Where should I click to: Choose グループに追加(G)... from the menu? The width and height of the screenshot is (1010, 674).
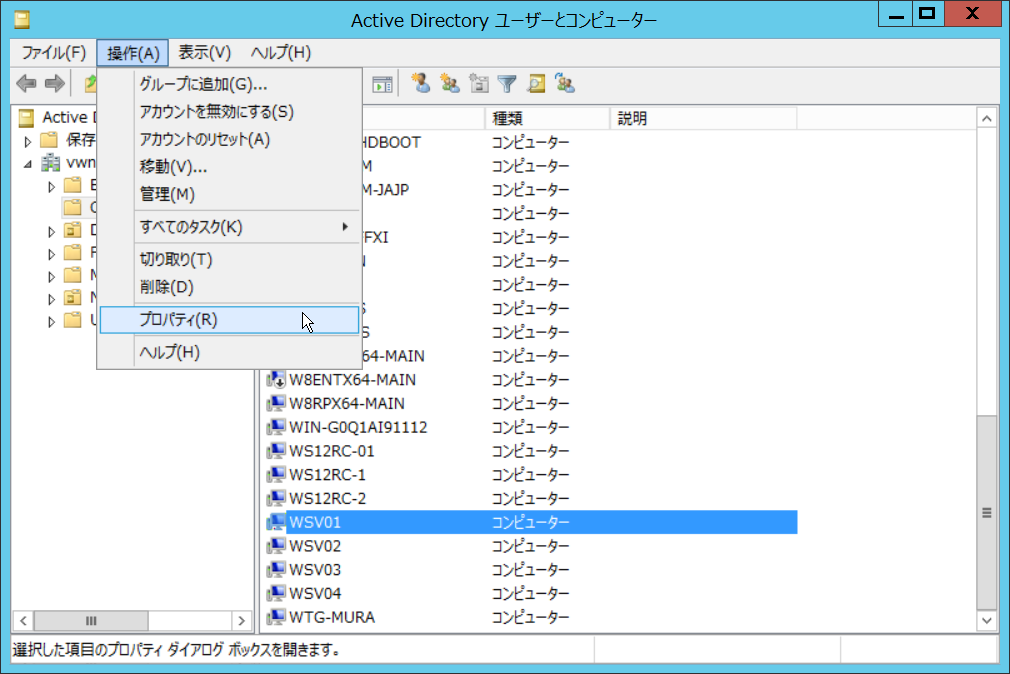tap(229, 84)
